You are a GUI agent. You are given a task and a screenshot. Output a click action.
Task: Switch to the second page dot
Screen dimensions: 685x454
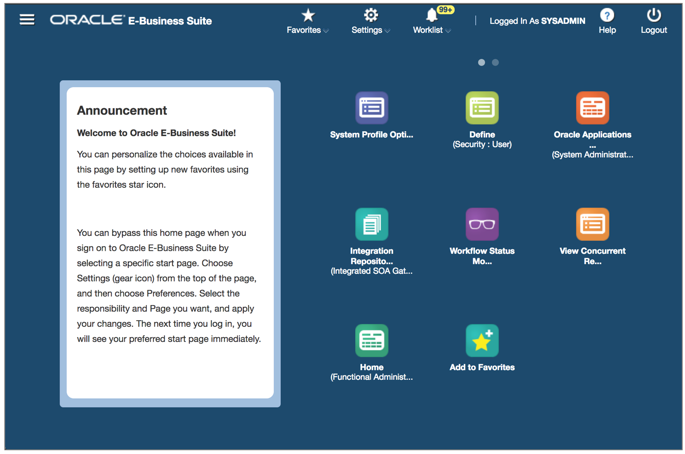tap(495, 62)
